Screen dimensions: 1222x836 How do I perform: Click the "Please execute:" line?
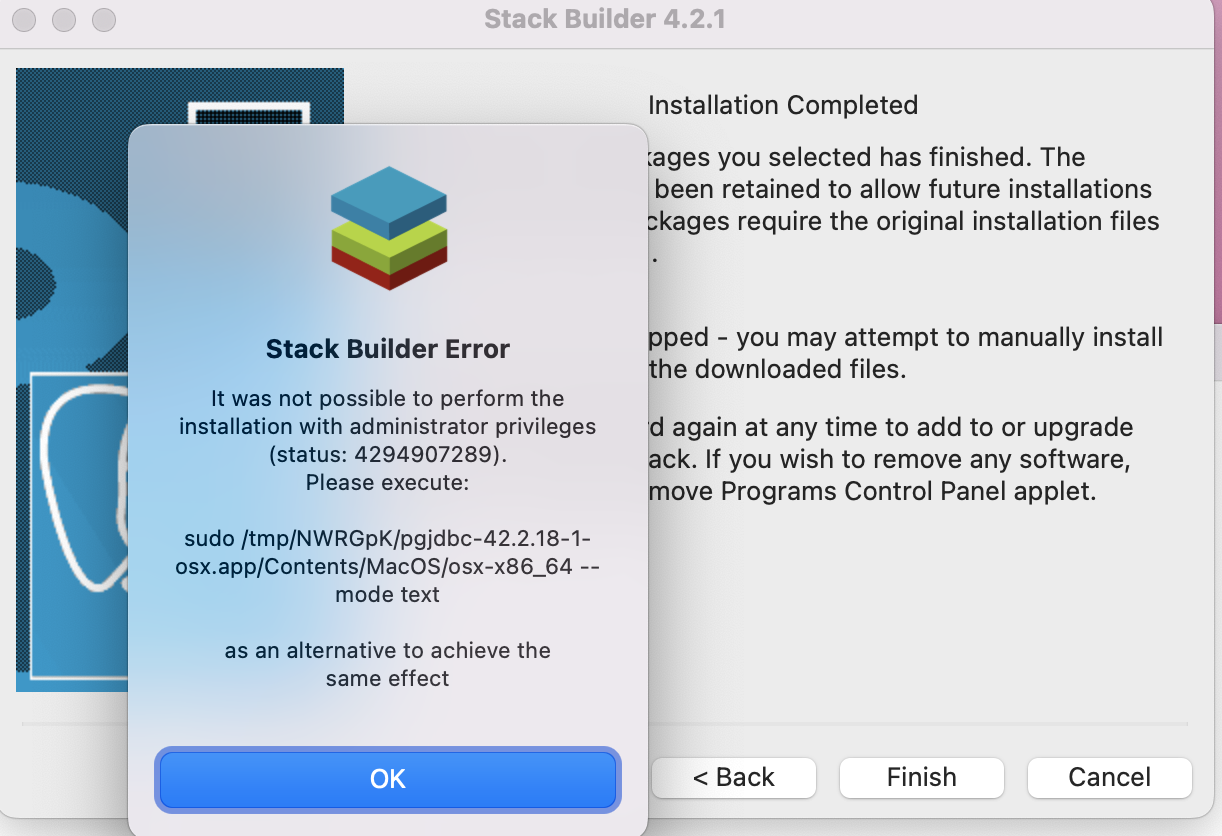pyautogui.click(x=388, y=483)
